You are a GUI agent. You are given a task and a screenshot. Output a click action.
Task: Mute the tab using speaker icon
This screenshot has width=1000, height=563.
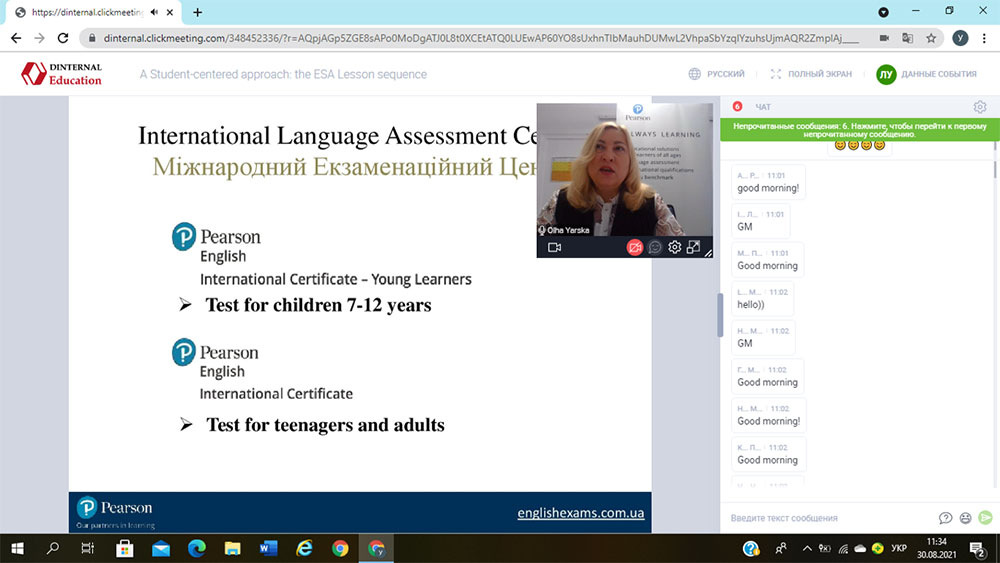click(x=154, y=12)
